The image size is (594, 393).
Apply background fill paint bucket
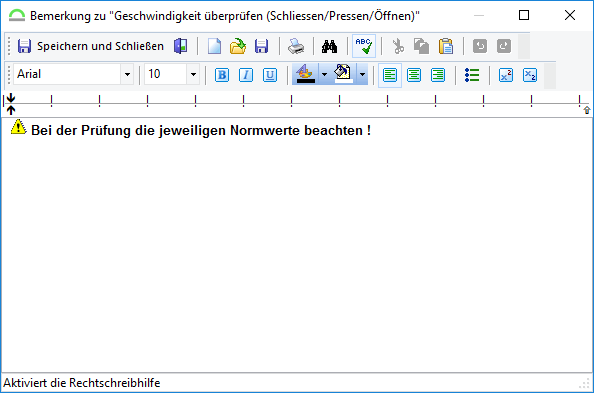pyautogui.click(x=343, y=74)
